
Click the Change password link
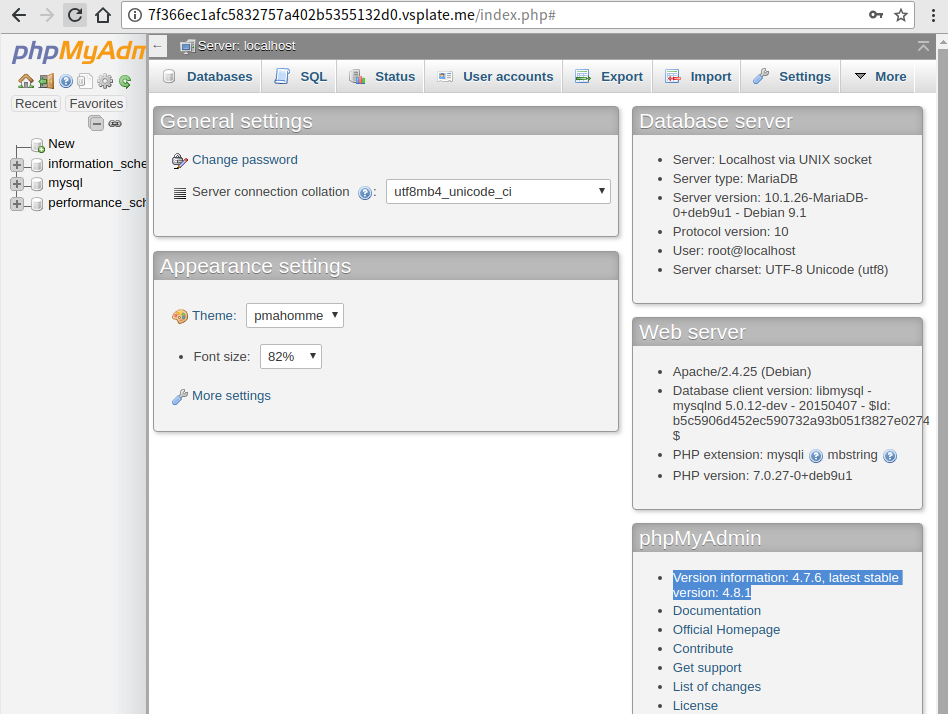click(x=245, y=160)
